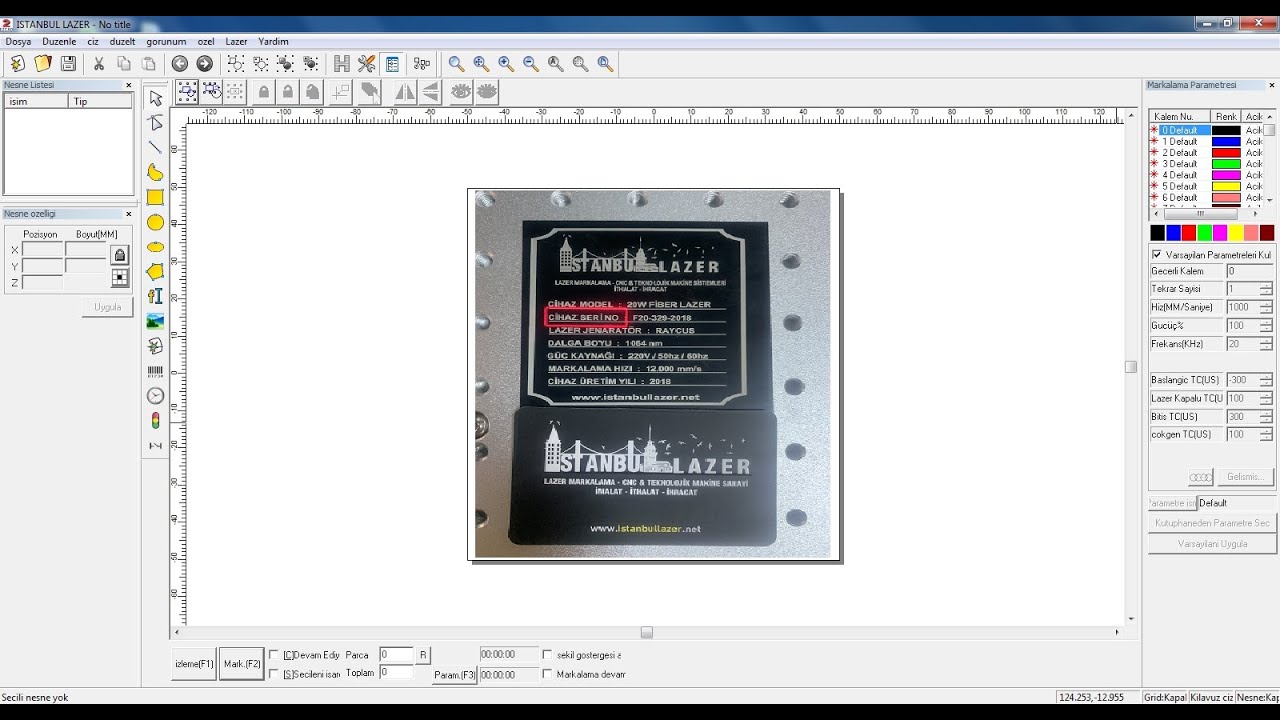The width and height of the screenshot is (1280, 720).
Task: Open the ciz menu
Action: 93,42
